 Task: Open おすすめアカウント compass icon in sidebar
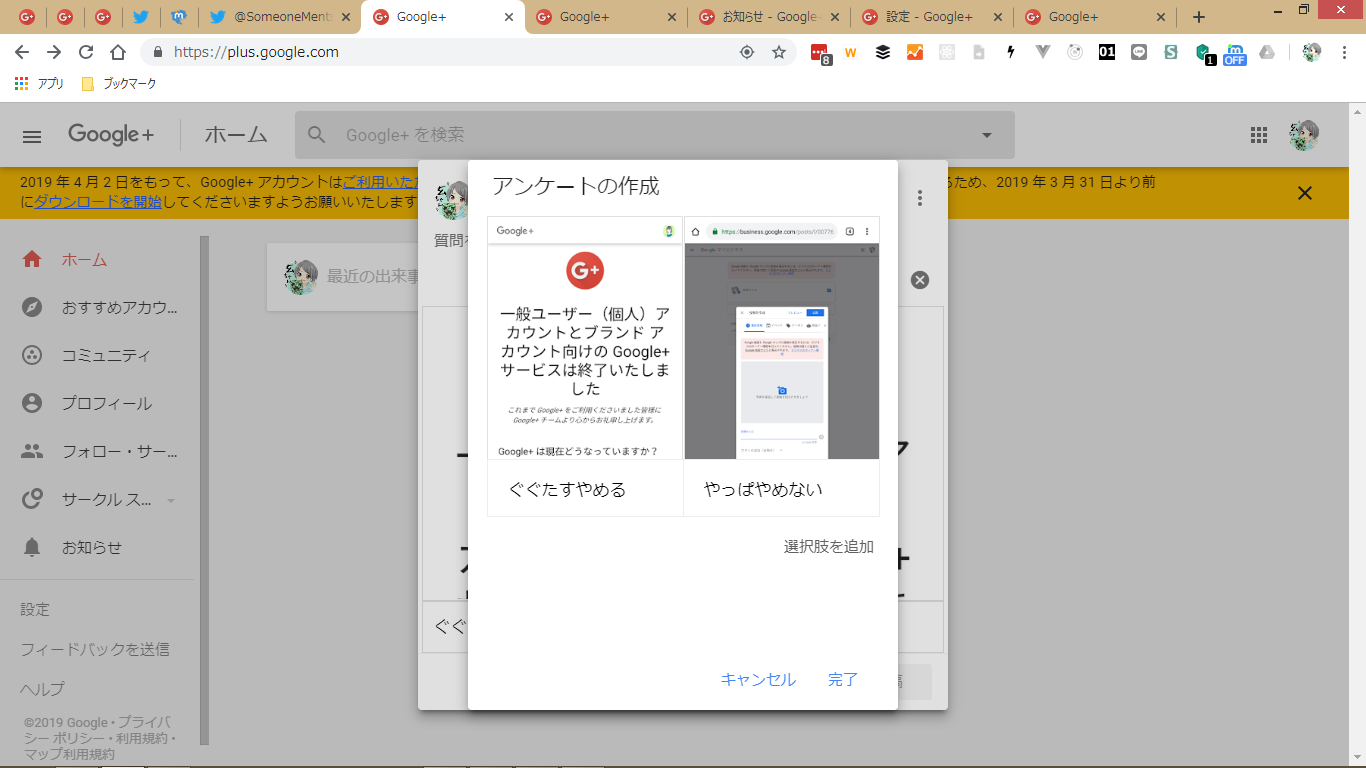32,307
